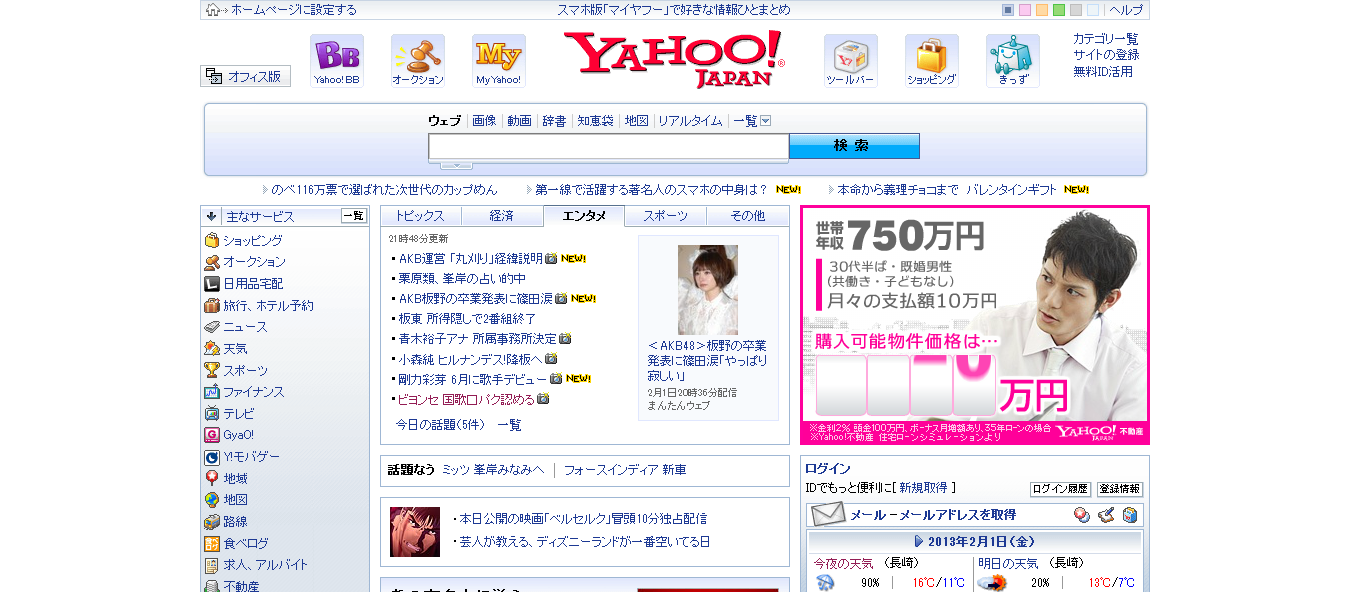Click camera icon beside AKB運営「丸刈り」経緯説明
This screenshot has height=592, width=1349.
[x=551, y=258]
